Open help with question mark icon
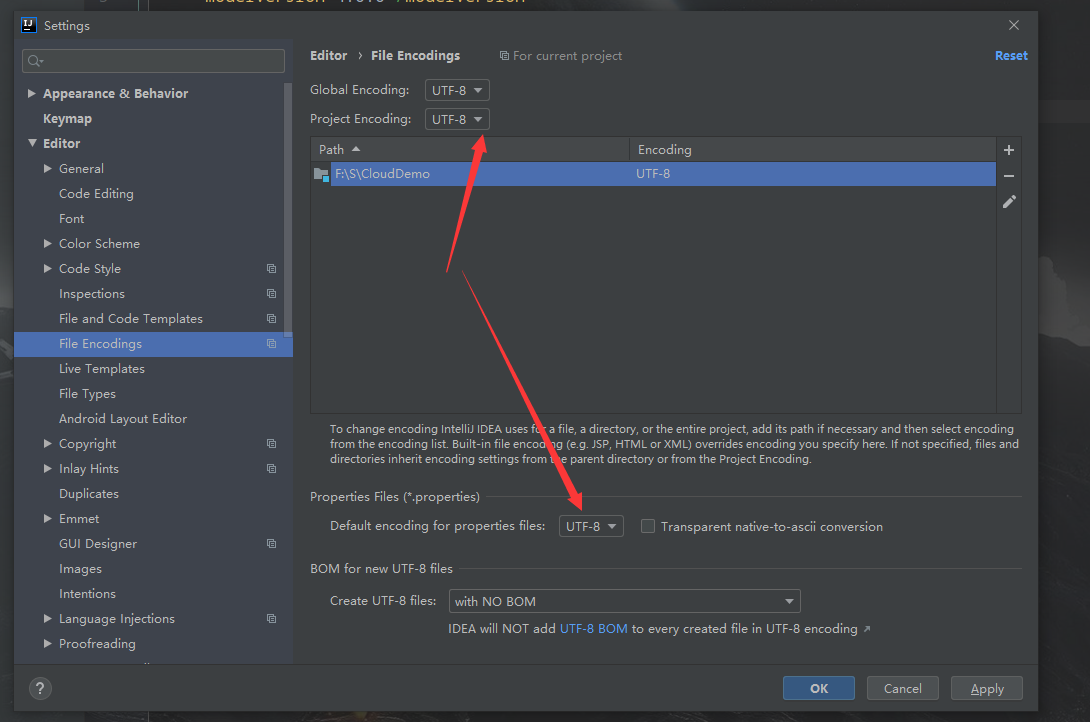This screenshot has width=1090, height=722. coord(40,688)
